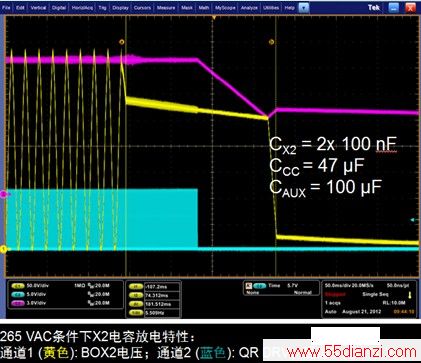The image size is (421, 363).
Task: Open the File menu
Action: pyautogui.click(x=6, y=8)
